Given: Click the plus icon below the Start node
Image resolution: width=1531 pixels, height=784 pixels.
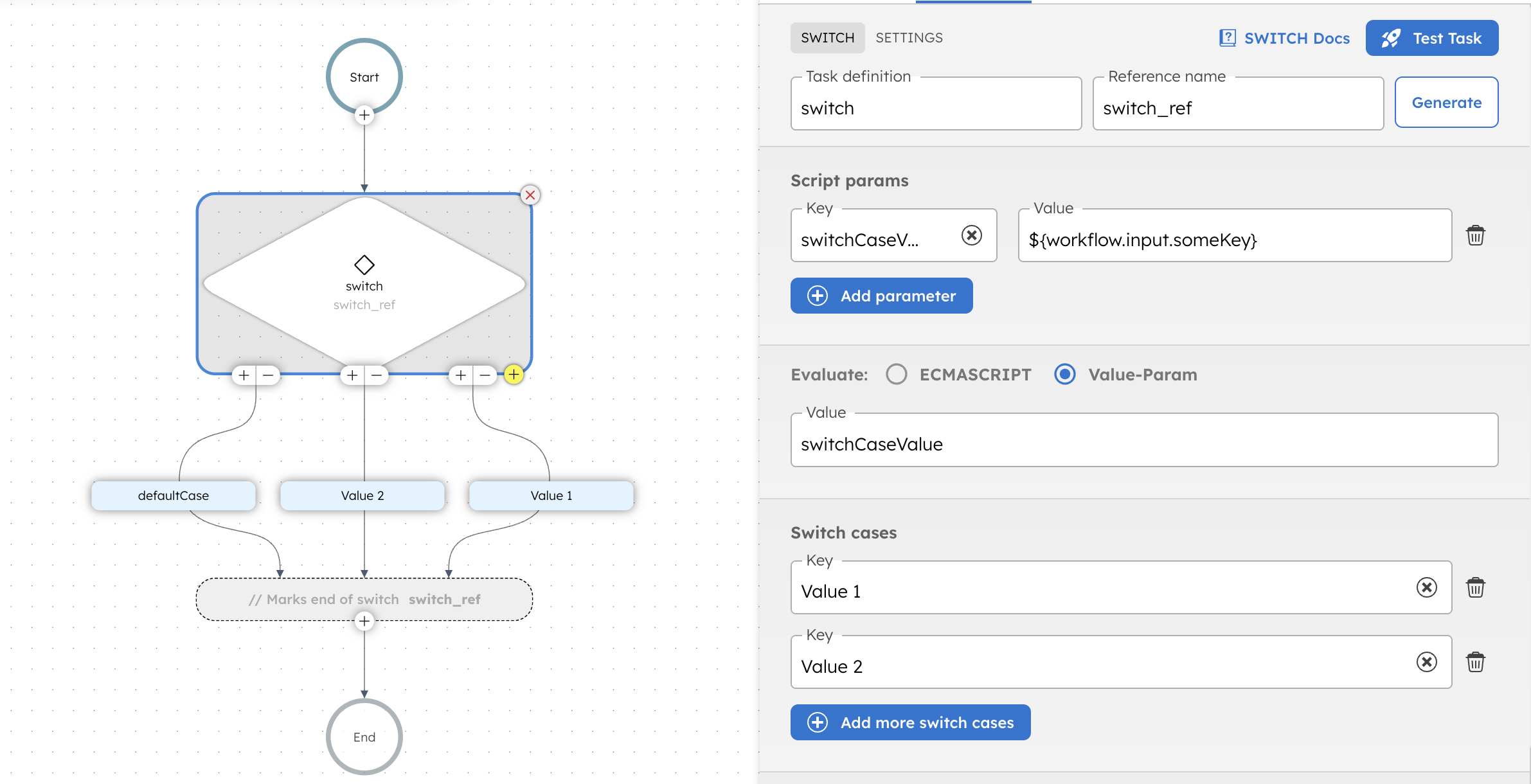Looking at the screenshot, I should coord(364,115).
